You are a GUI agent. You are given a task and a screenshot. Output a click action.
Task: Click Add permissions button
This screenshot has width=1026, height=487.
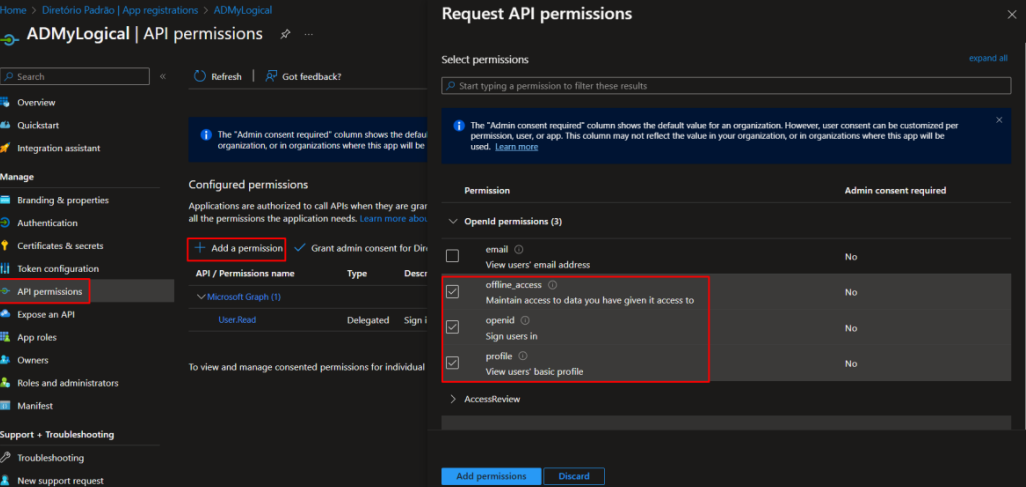pos(491,476)
